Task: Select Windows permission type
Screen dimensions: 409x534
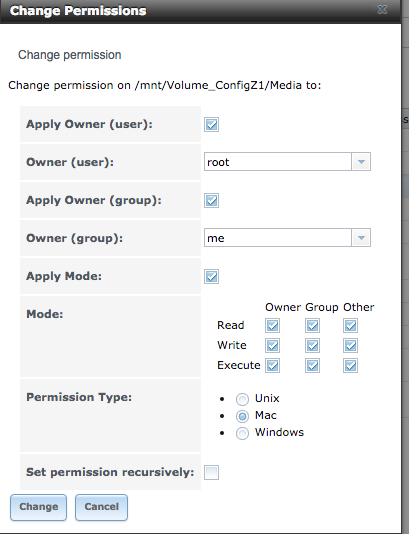Action: pyautogui.click(x=242, y=433)
